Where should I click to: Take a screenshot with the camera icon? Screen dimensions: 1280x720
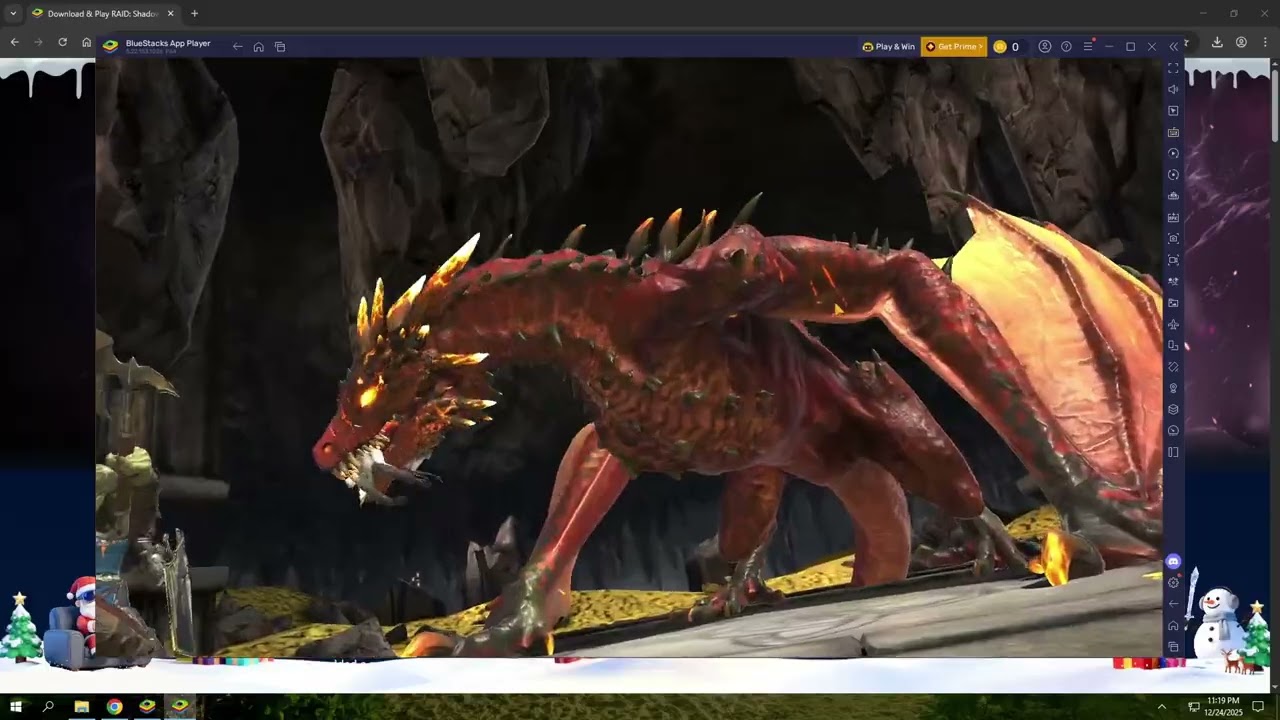1173,238
